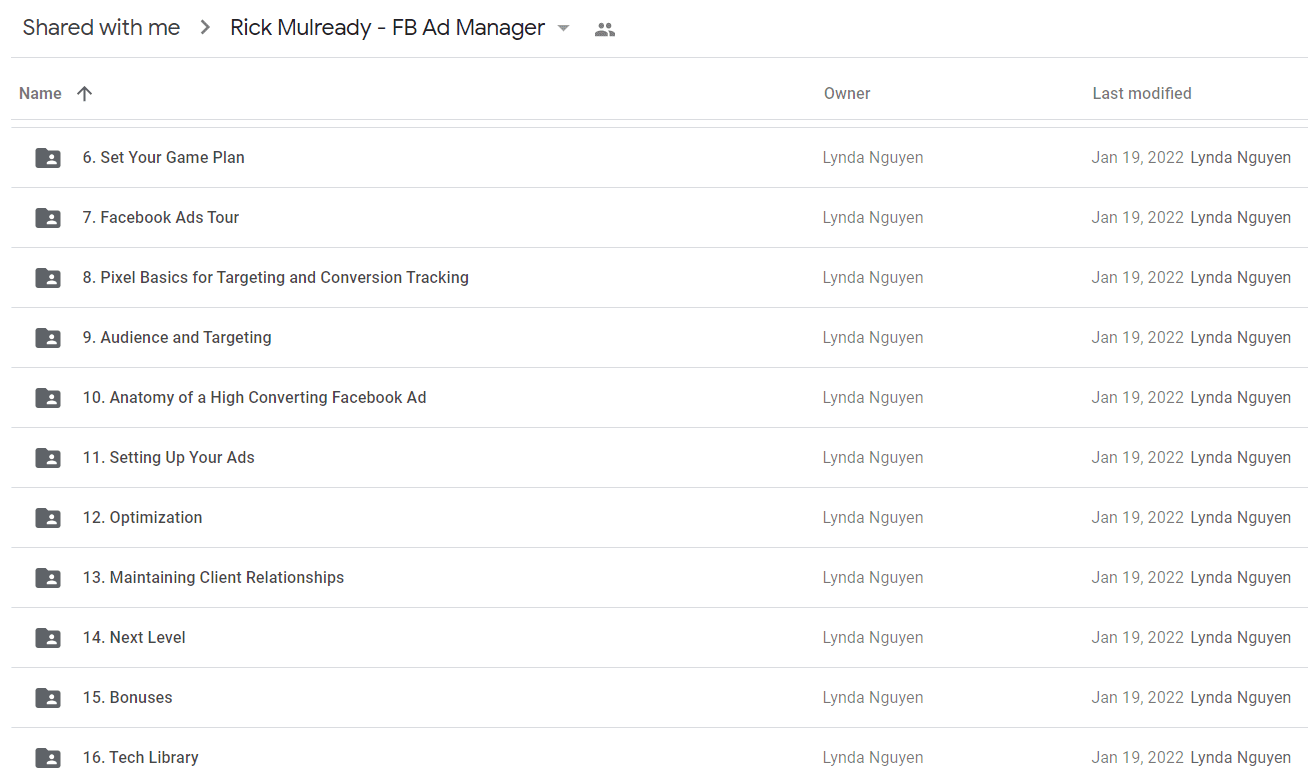Select the folder icon for 12. Optimization
This screenshot has width=1308, height=780.
click(x=48, y=518)
